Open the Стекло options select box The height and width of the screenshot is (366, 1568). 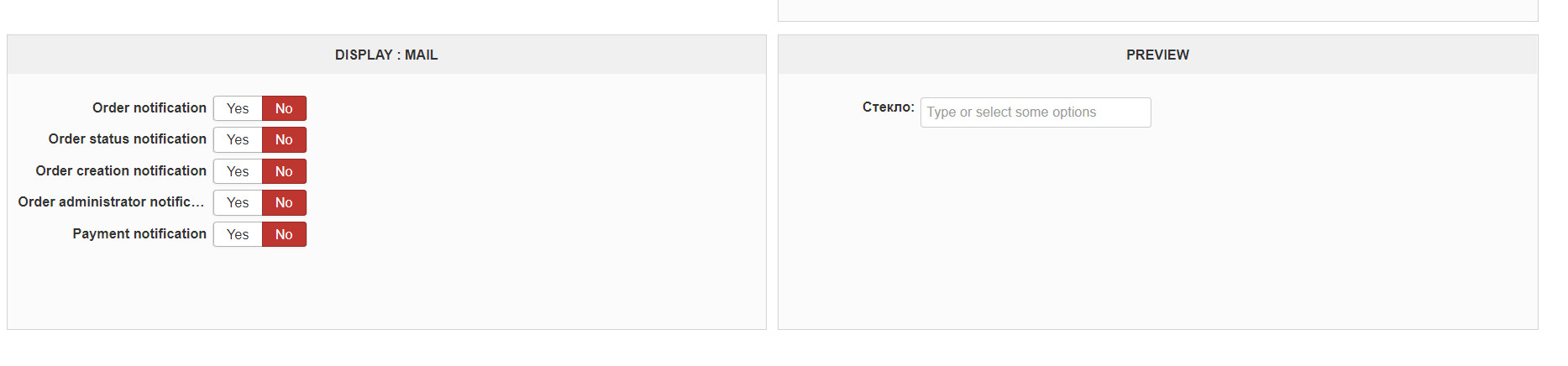click(1035, 112)
